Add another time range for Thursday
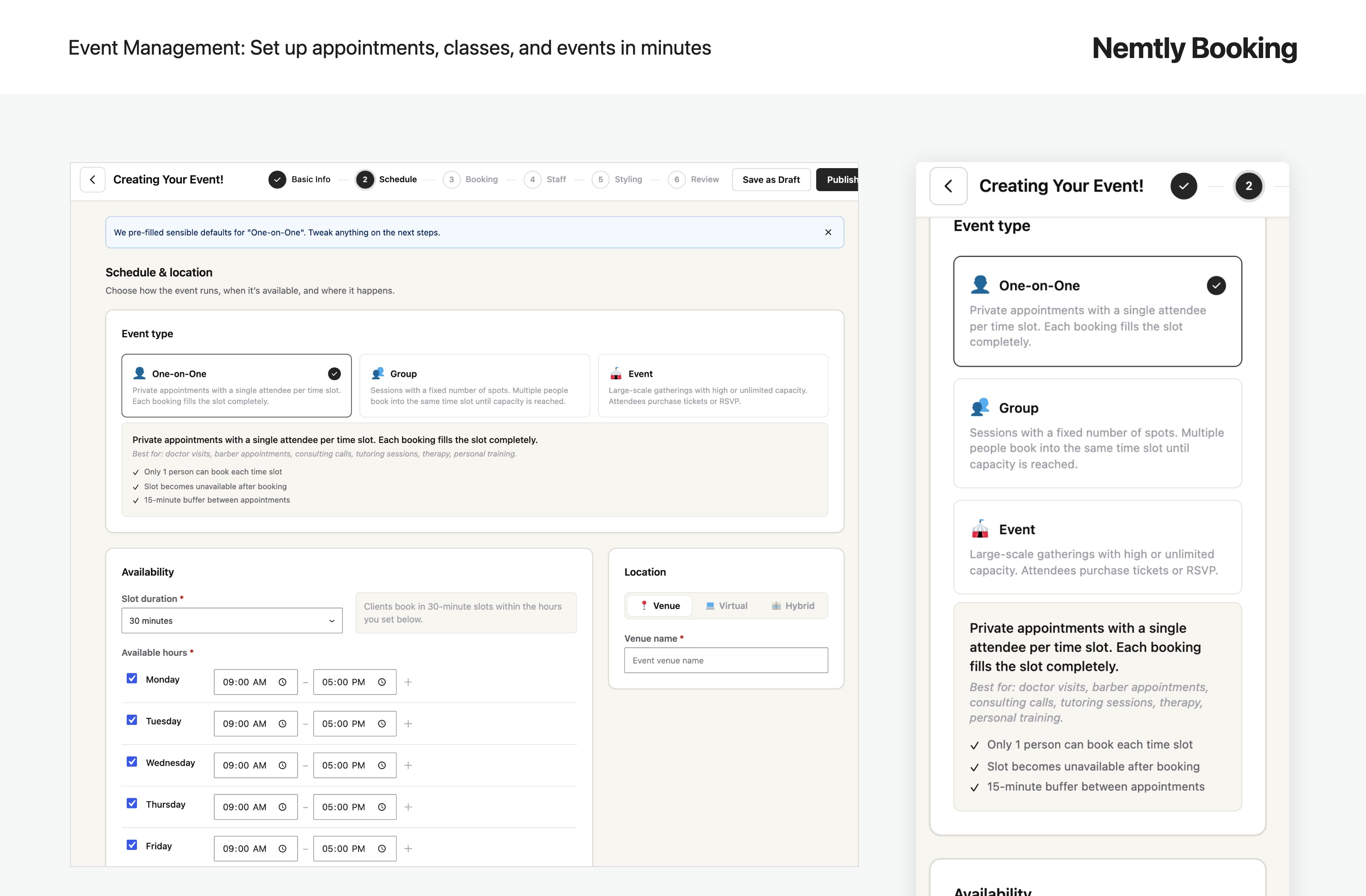 [408, 807]
